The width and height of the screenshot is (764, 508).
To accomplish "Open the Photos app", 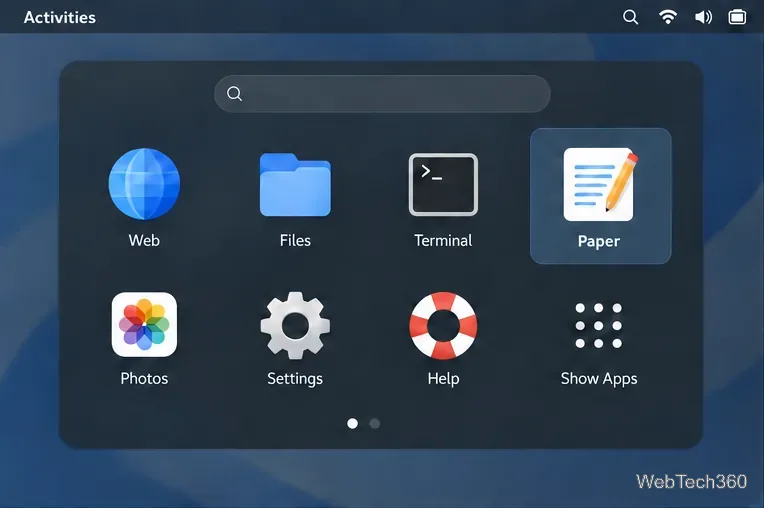I will 144,324.
